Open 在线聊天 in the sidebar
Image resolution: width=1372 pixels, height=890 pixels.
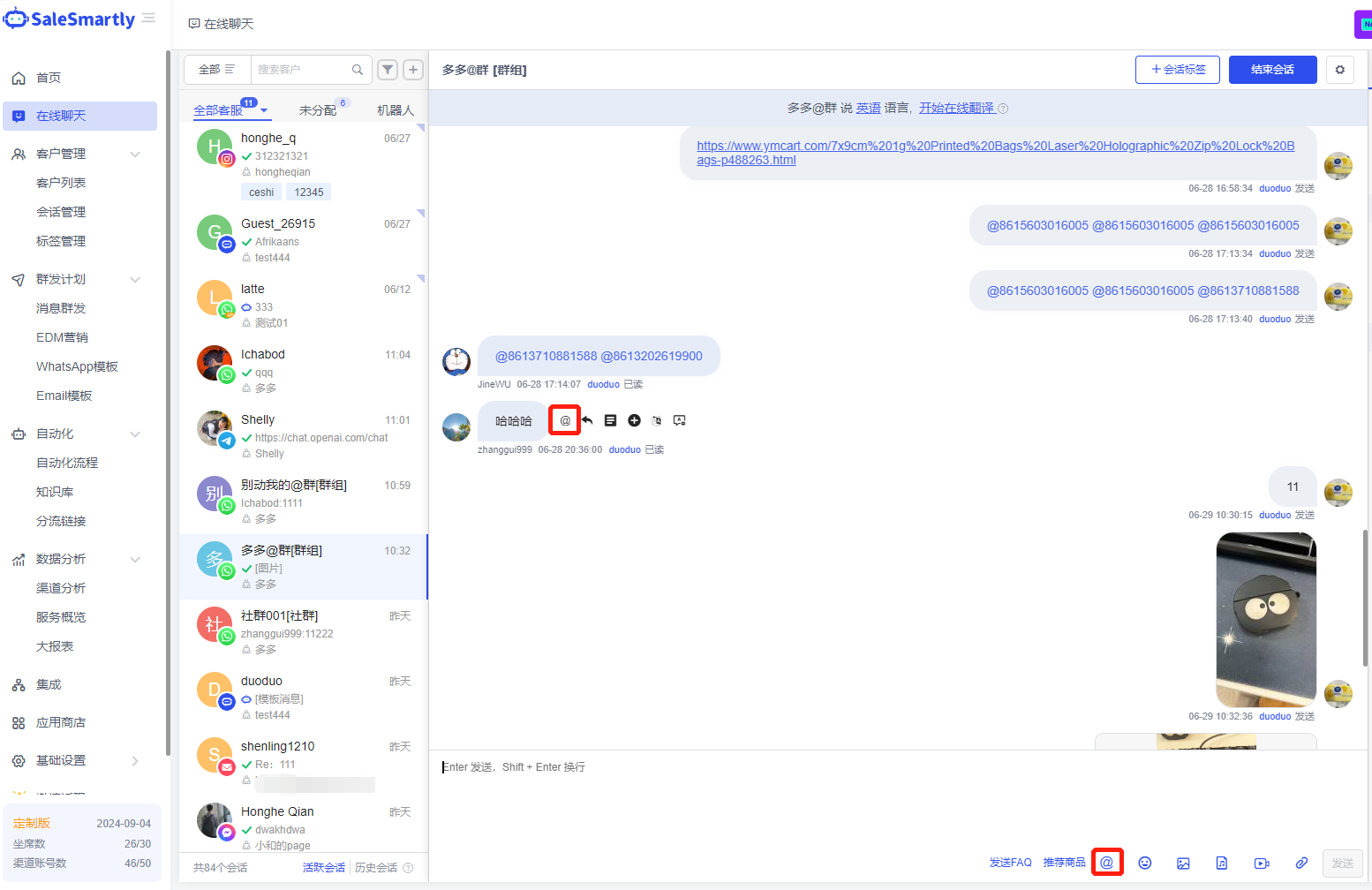click(x=80, y=116)
